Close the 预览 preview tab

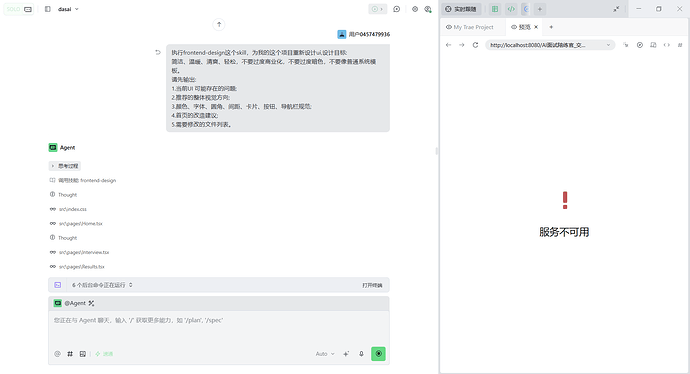pos(536,27)
